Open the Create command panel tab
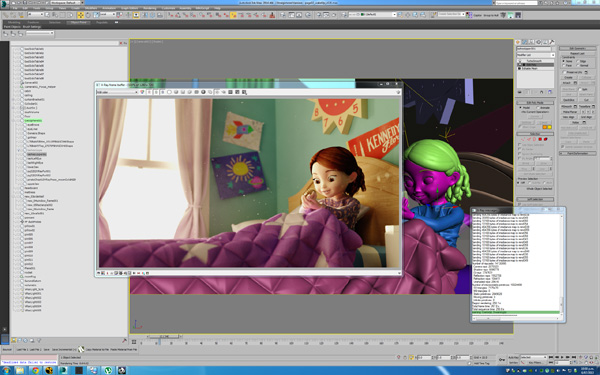The height and width of the screenshot is (375, 600). [x=518, y=42]
